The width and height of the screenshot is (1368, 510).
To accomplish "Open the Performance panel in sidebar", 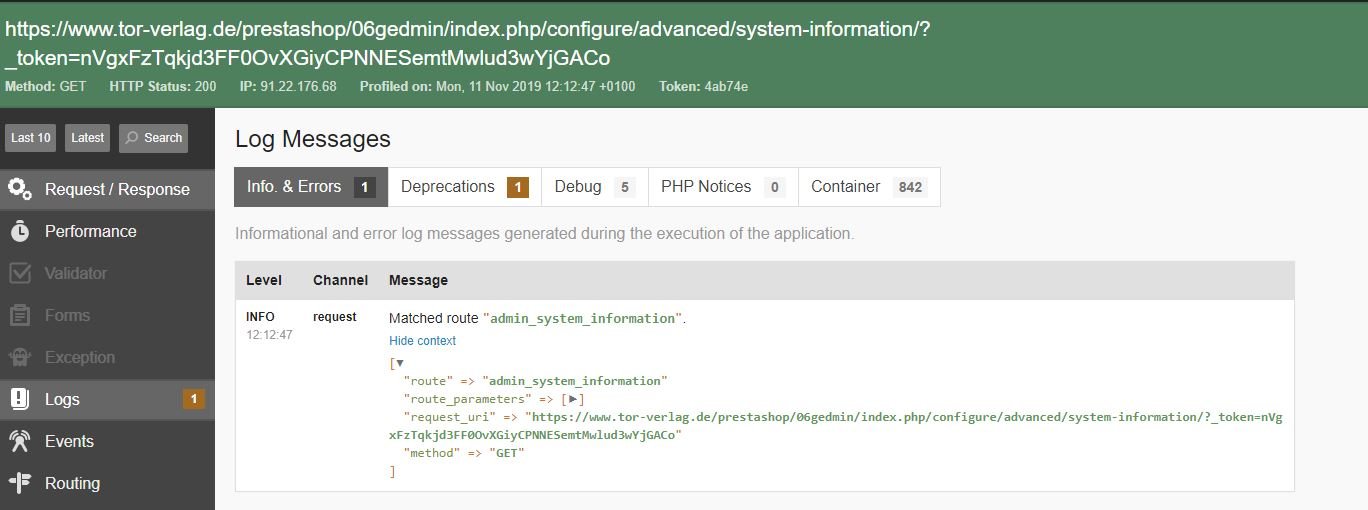I will [x=90, y=231].
